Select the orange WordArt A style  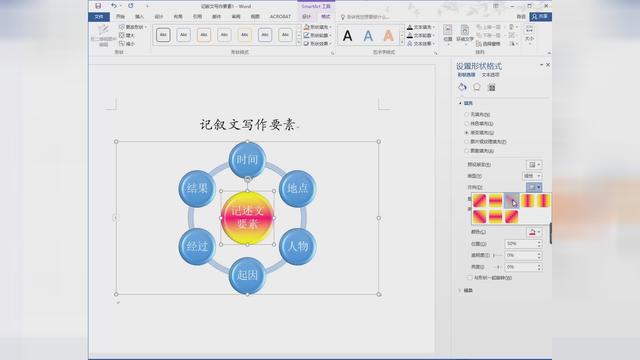pos(388,36)
